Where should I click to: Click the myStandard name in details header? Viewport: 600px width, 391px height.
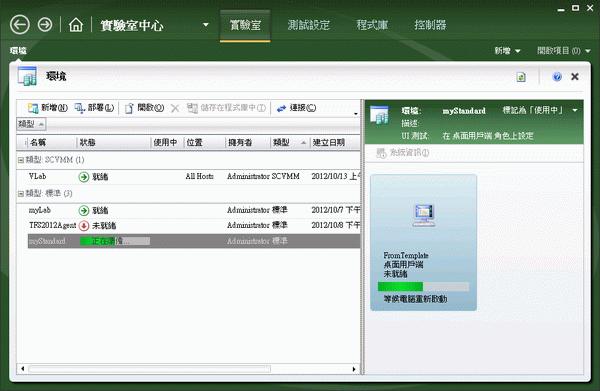click(464, 111)
